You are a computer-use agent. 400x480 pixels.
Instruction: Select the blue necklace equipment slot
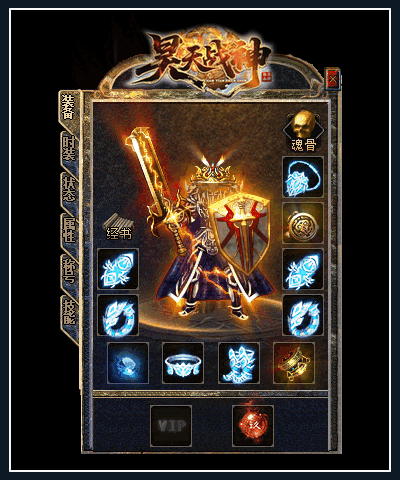click(x=303, y=177)
